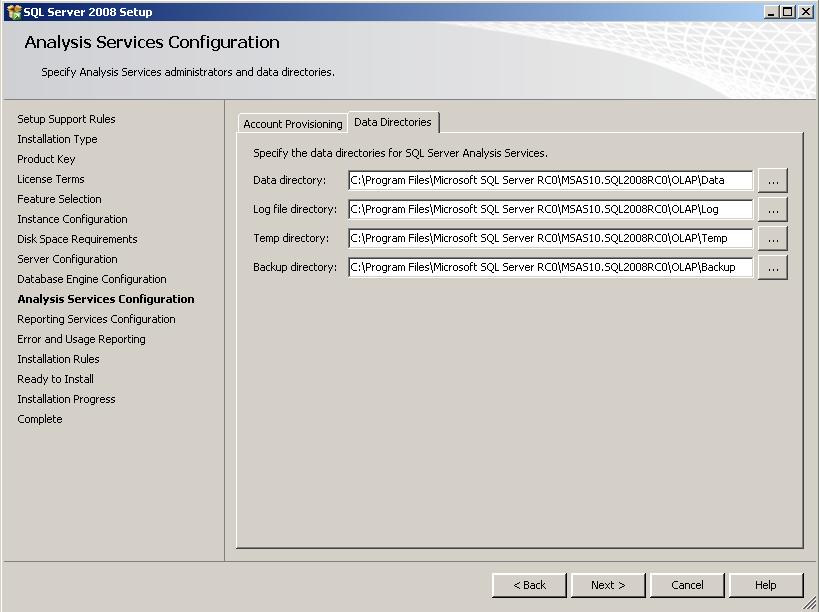Click the Database Engine Configuration step
The width and height of the screenshot is (819, 612).
coord(92,279)
